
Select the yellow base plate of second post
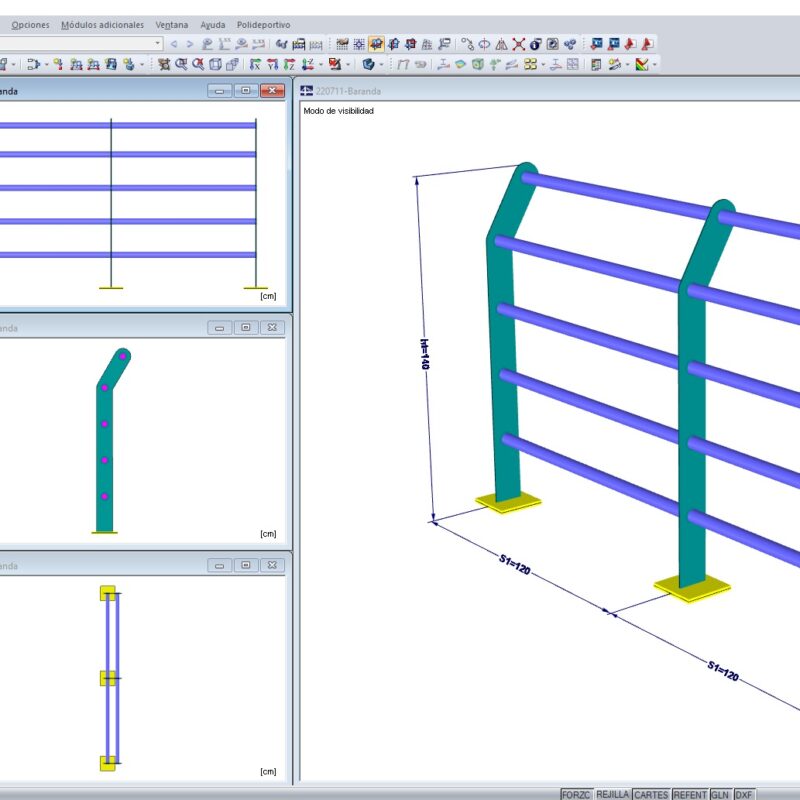click(692, 588)
